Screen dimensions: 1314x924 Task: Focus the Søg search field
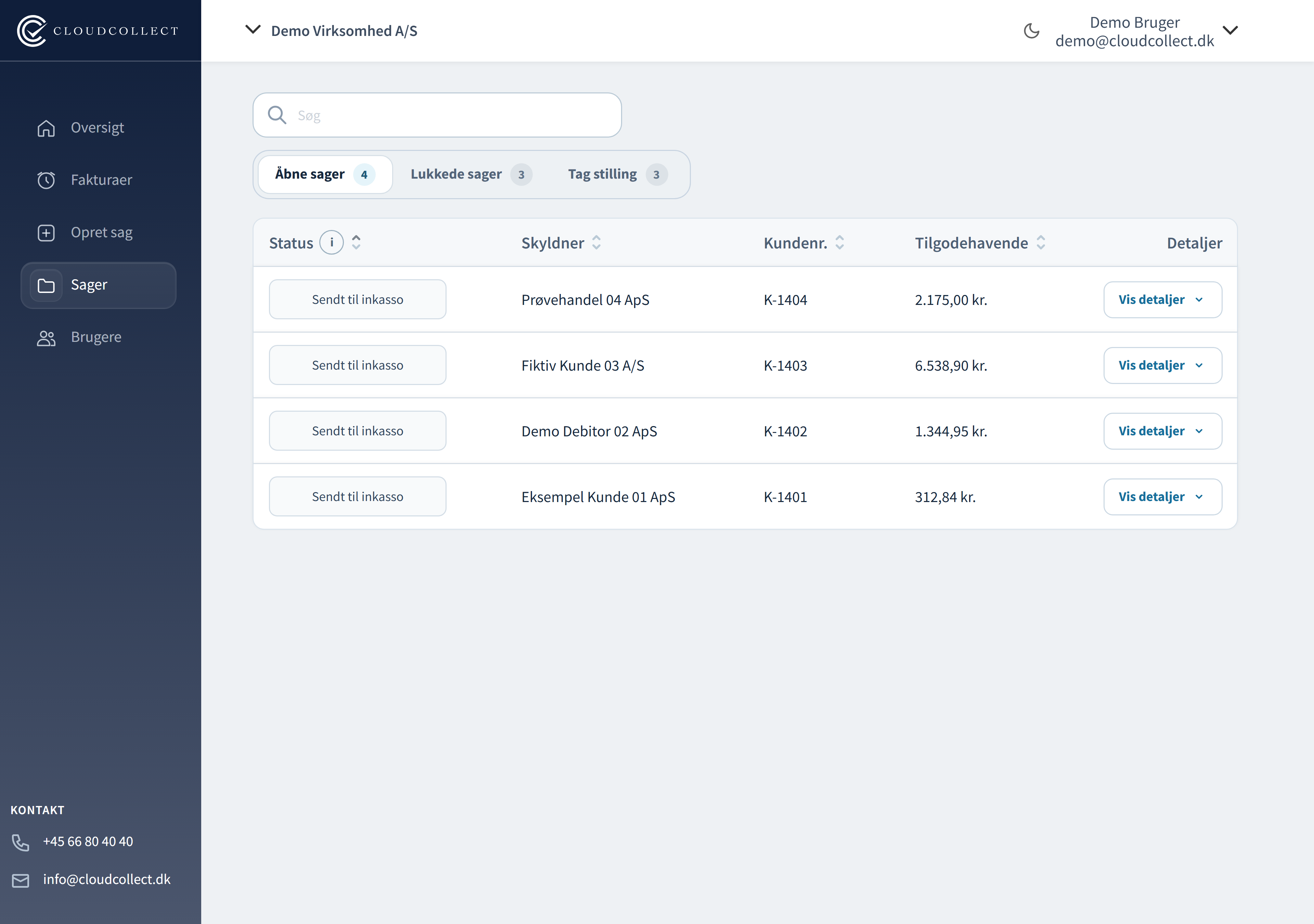click(x=437, y=115)
